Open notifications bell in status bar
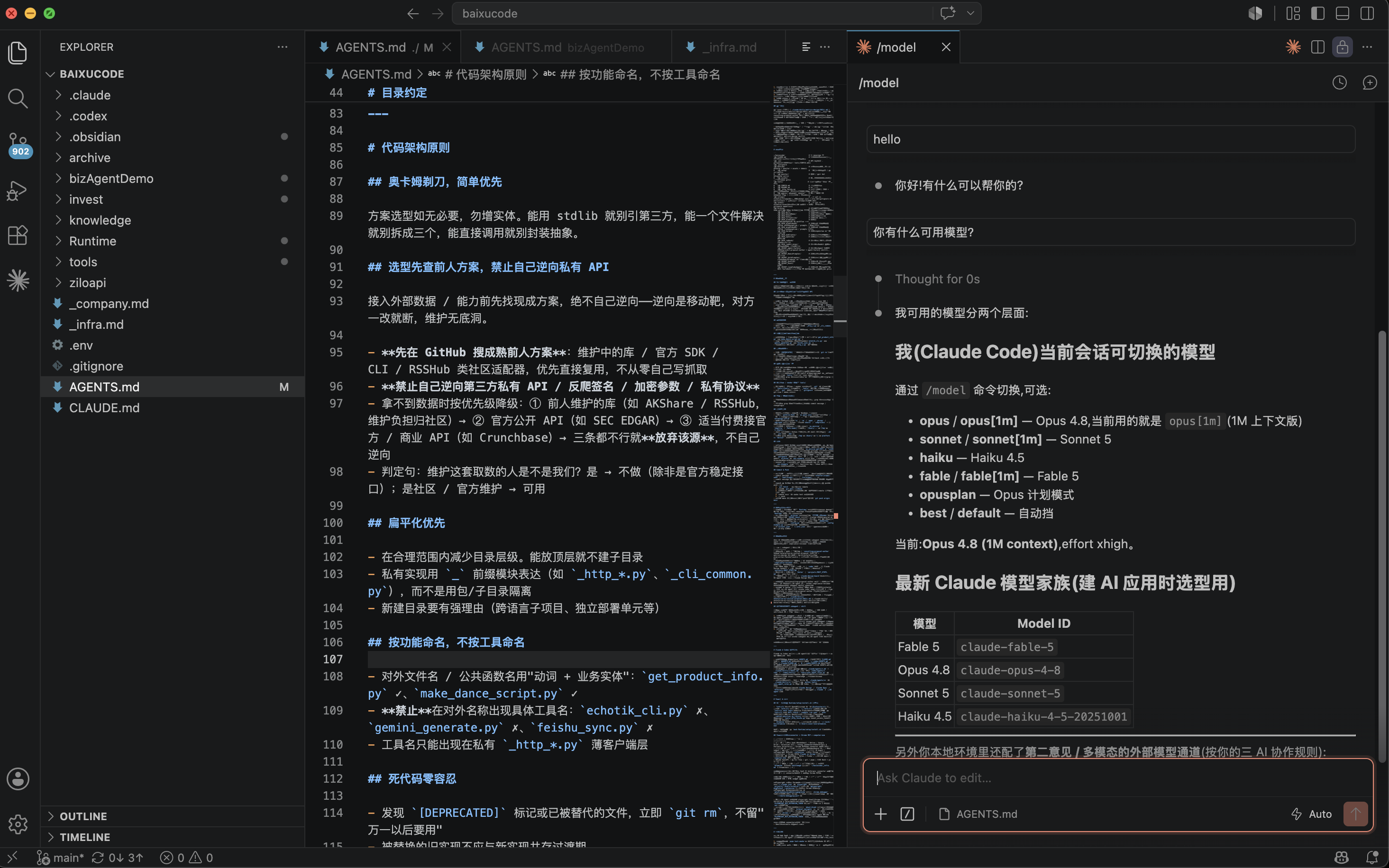The image size is (1389, 868). [1372, 858]
